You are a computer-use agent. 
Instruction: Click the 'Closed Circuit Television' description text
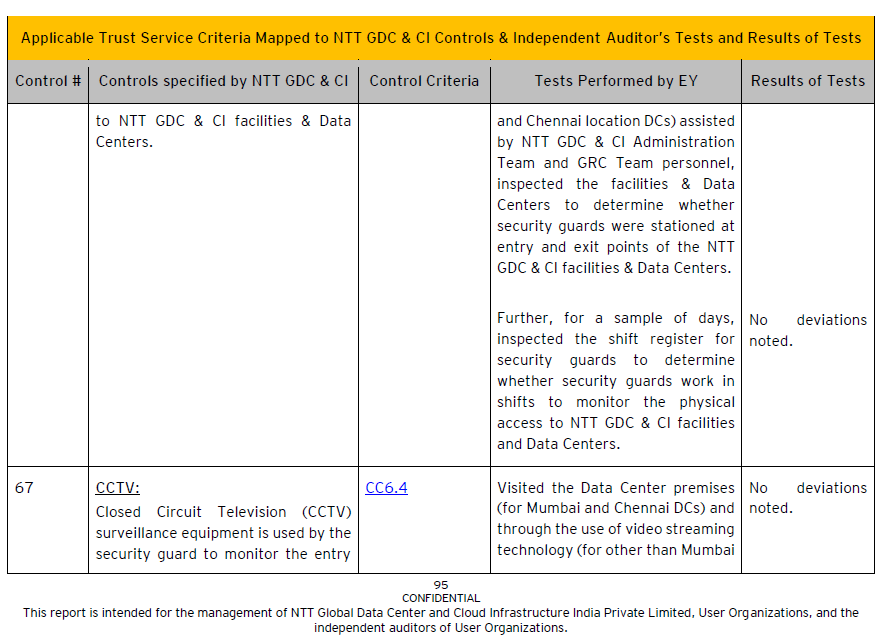[x=223, y=533]
